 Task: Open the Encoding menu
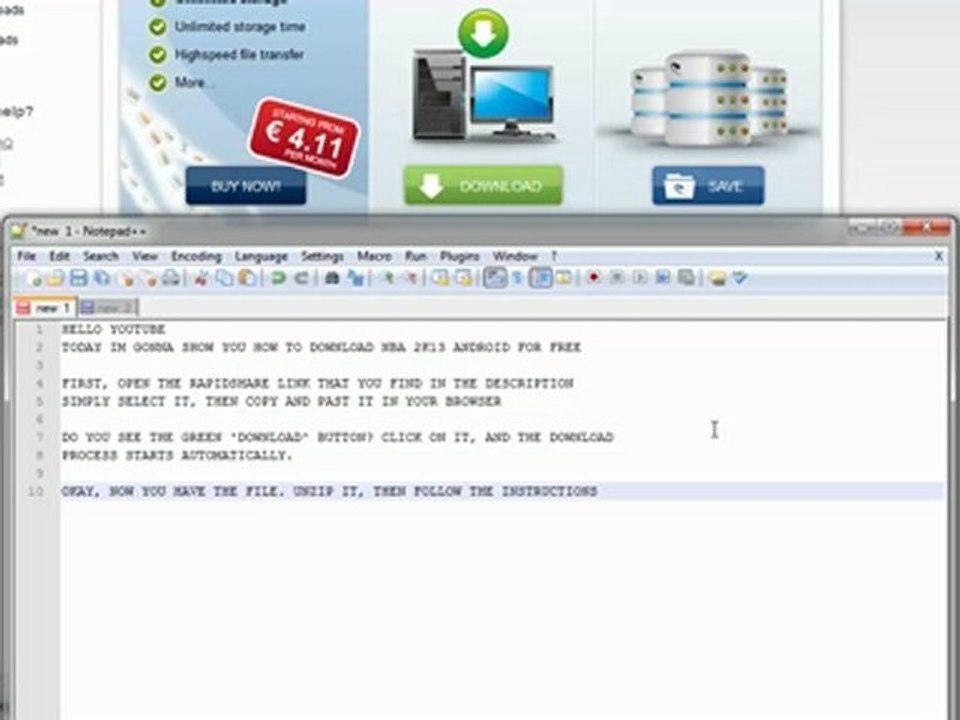tap(196, 256)
